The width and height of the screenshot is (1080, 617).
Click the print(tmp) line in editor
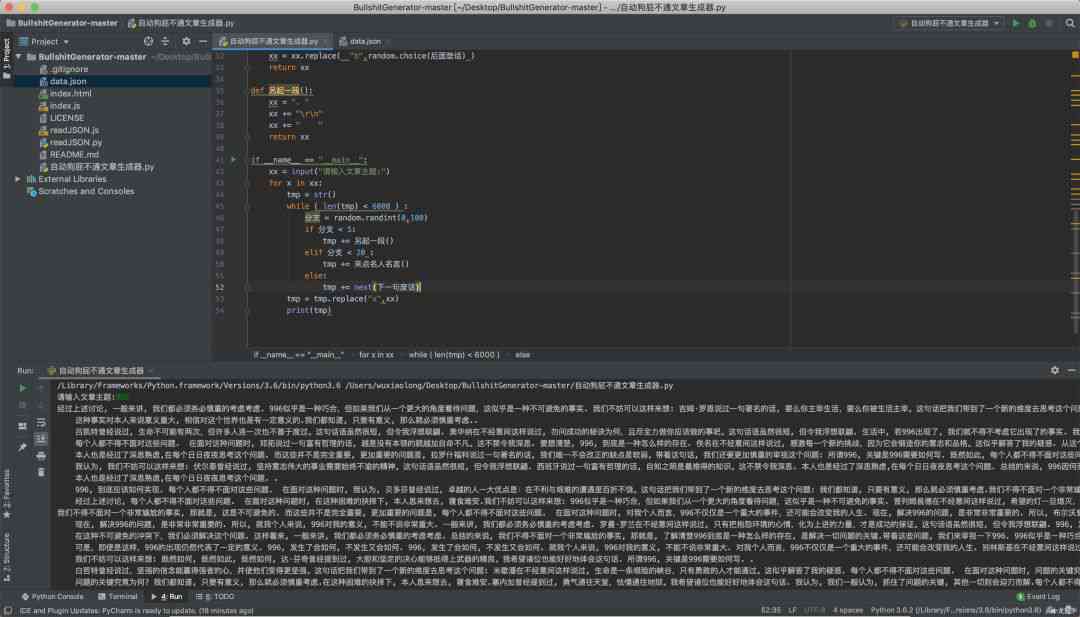click(x=309, y=311)
